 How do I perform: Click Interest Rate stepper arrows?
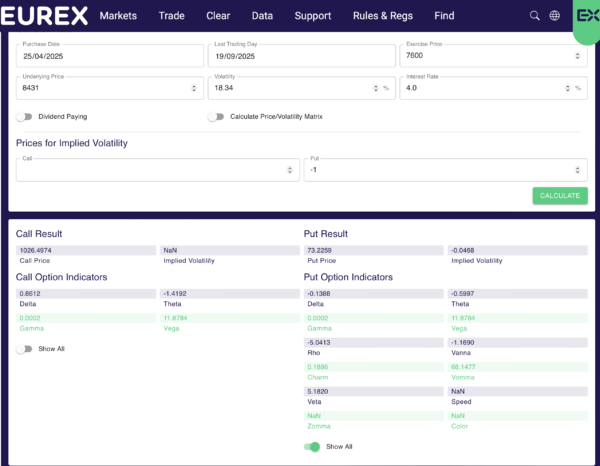point(567,88)
